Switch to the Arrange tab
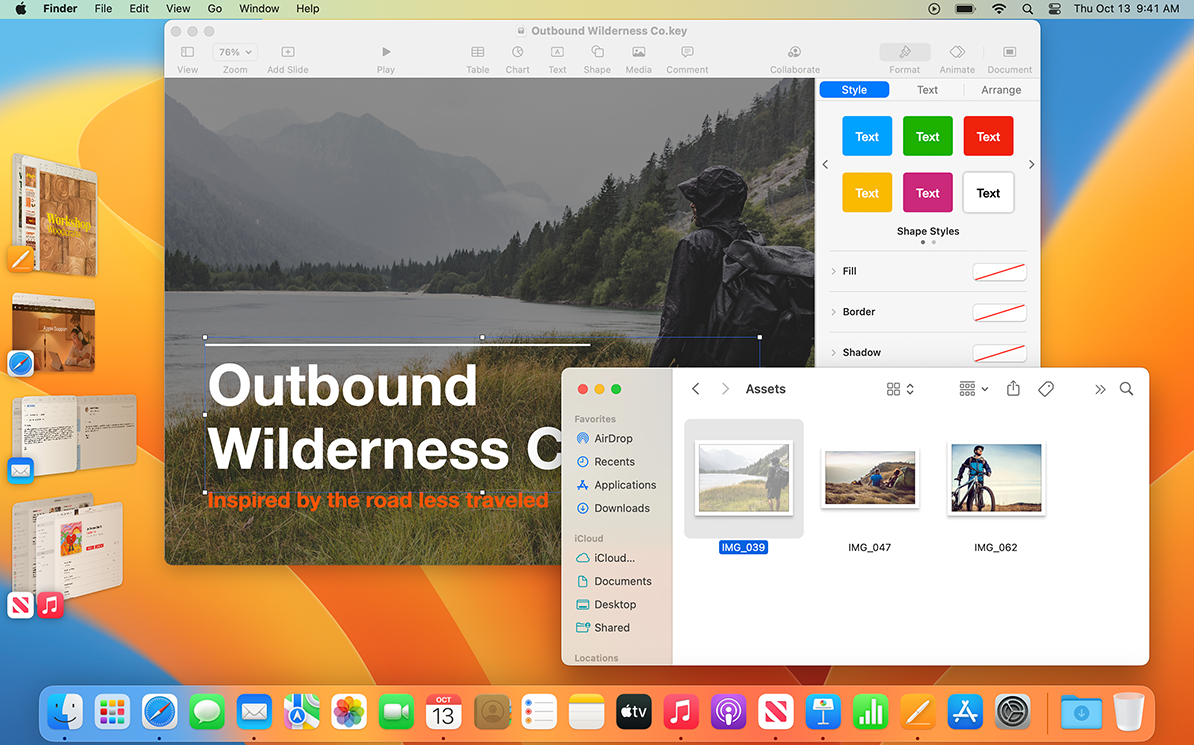Viewport: 1194px width, 745px height. point(1001,90)
